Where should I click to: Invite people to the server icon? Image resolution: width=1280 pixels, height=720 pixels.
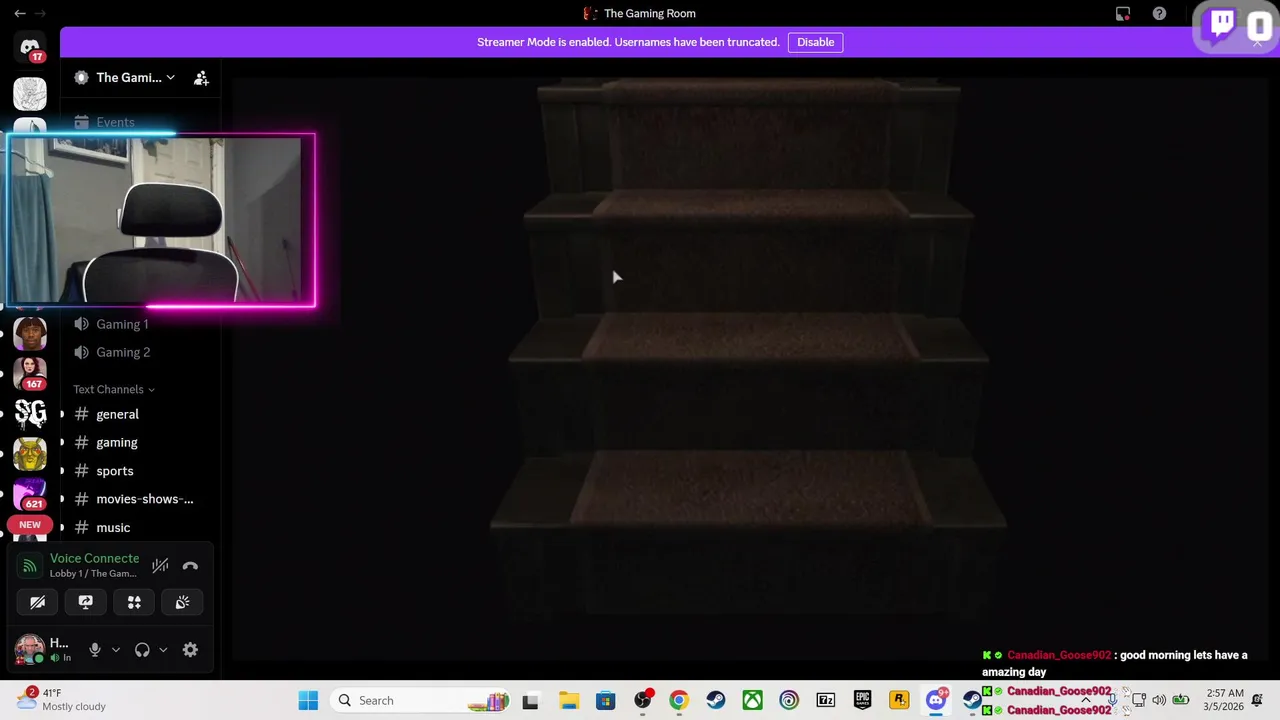click(x=201, y=78)
